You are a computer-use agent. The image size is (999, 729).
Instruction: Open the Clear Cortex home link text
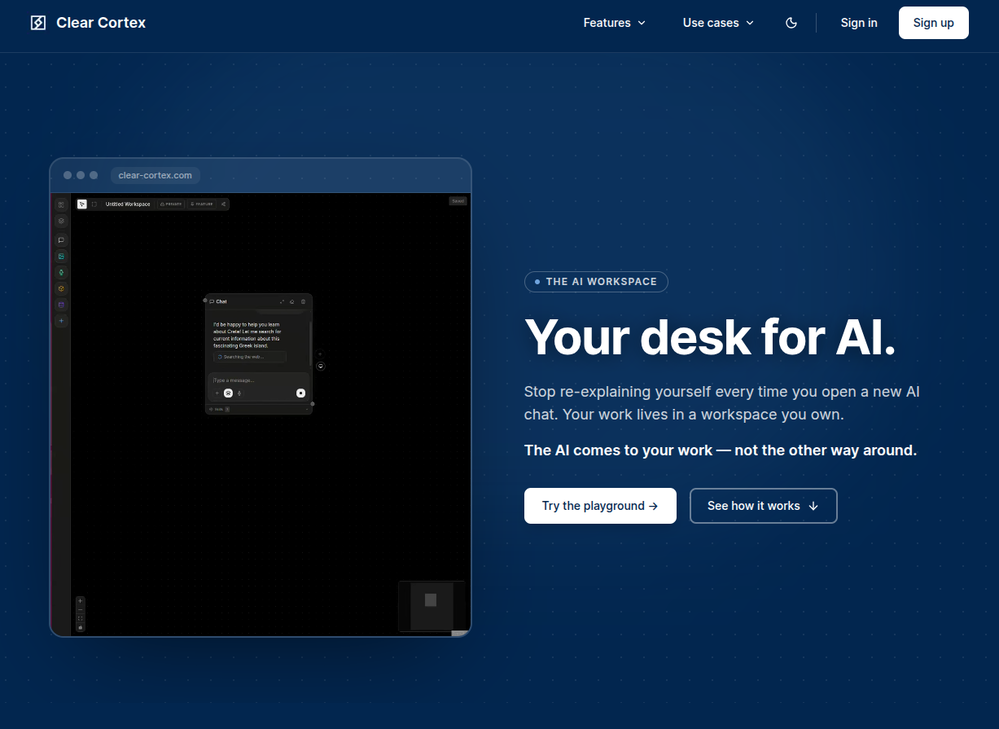(x=101, y=23)
